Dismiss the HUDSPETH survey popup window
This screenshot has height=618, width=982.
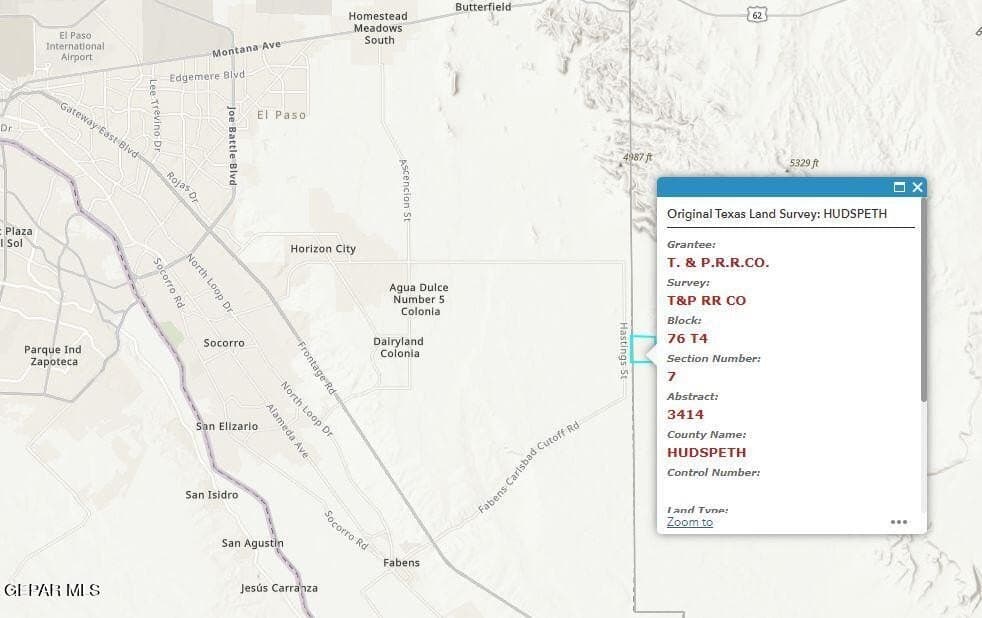[917, 187]
